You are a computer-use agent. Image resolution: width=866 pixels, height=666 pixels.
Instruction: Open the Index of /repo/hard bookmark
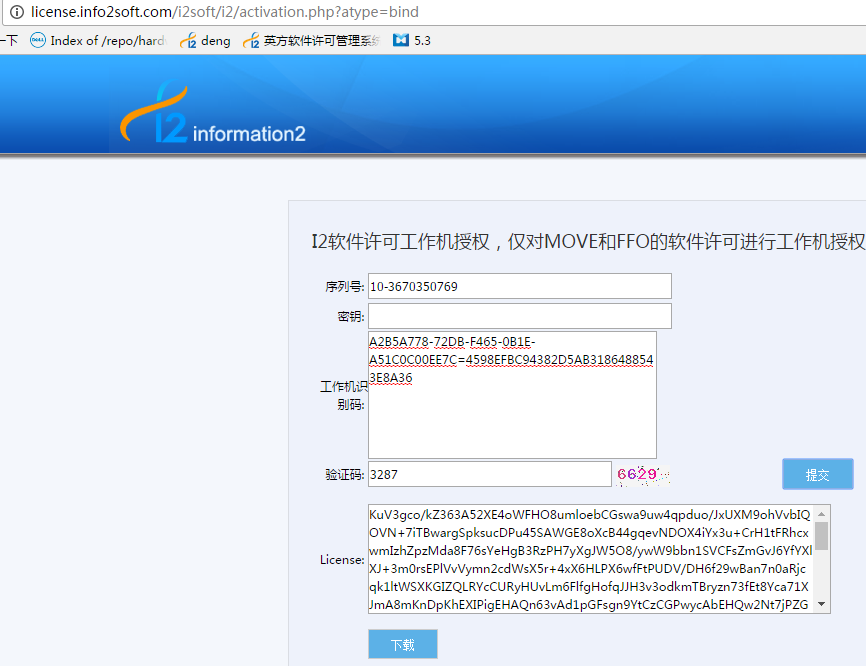(98, 40)
